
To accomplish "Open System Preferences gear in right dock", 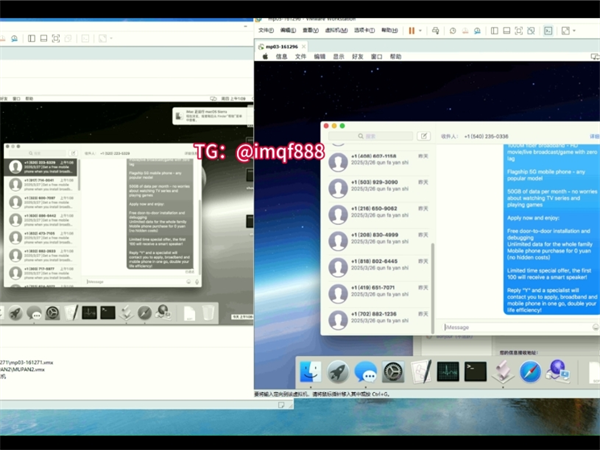I will coord(394,373).
